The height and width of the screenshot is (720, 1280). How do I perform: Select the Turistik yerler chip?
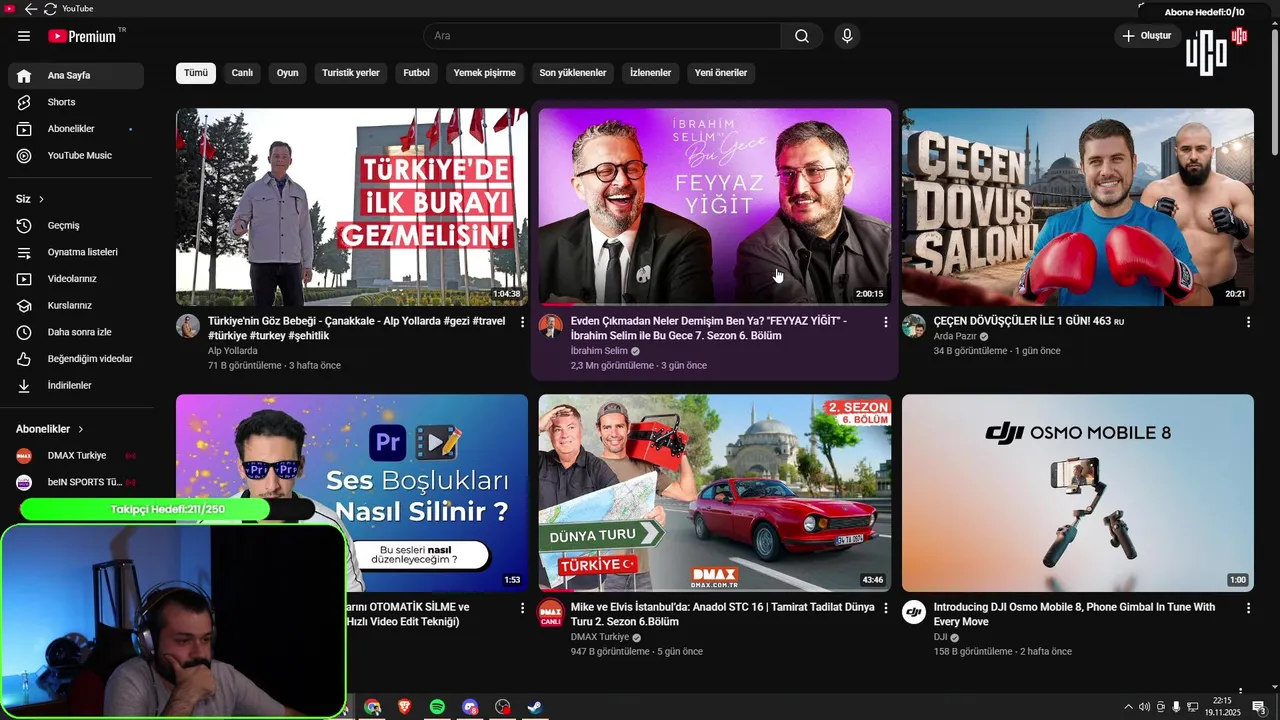(x=351, y=73)
